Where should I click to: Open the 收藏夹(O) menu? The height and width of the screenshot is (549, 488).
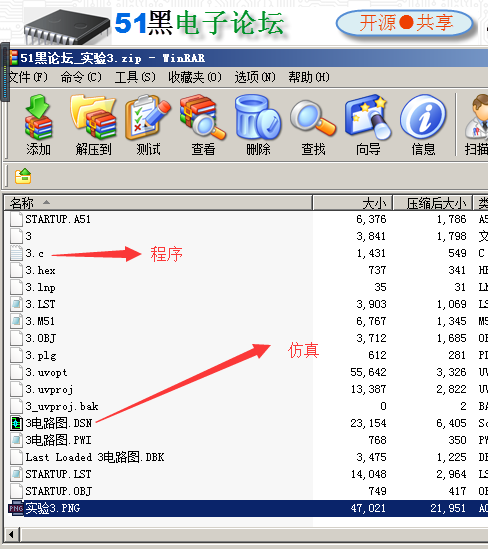pyautogui.click(x=195, y=77)
